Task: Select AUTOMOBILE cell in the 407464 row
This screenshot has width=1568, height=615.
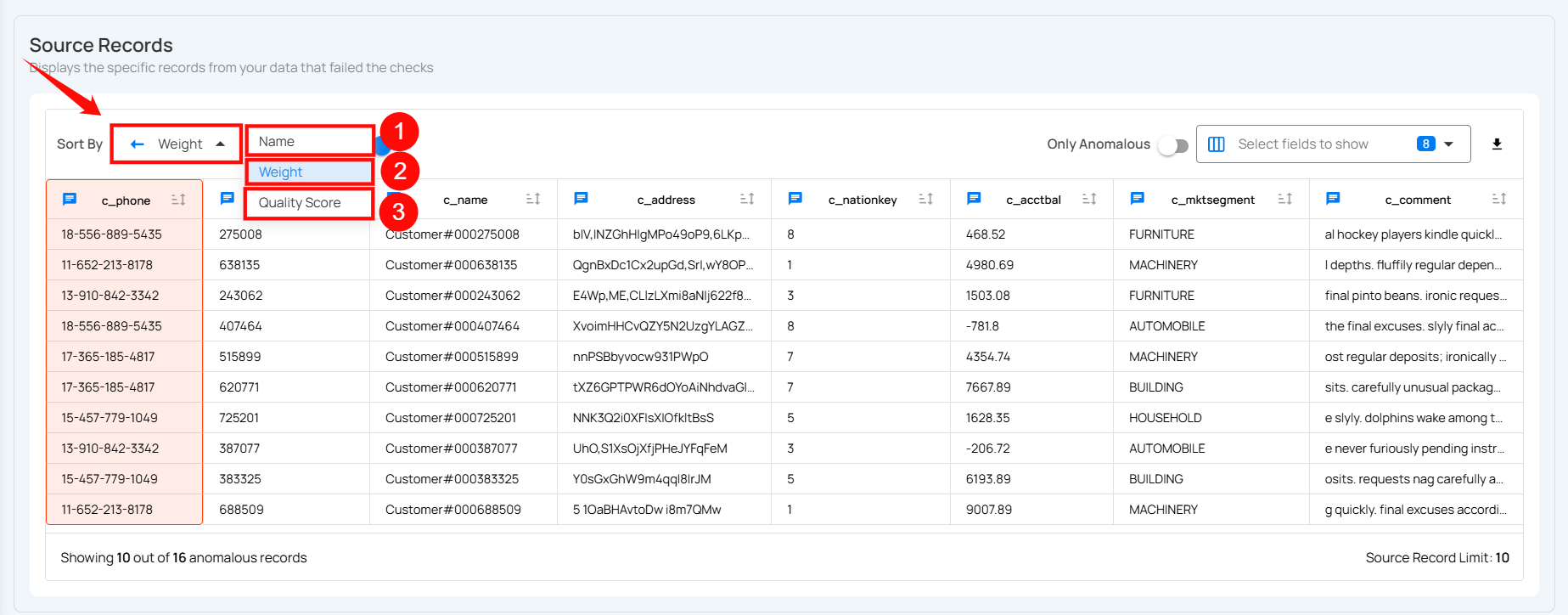Action: [x=1211, y=326]
